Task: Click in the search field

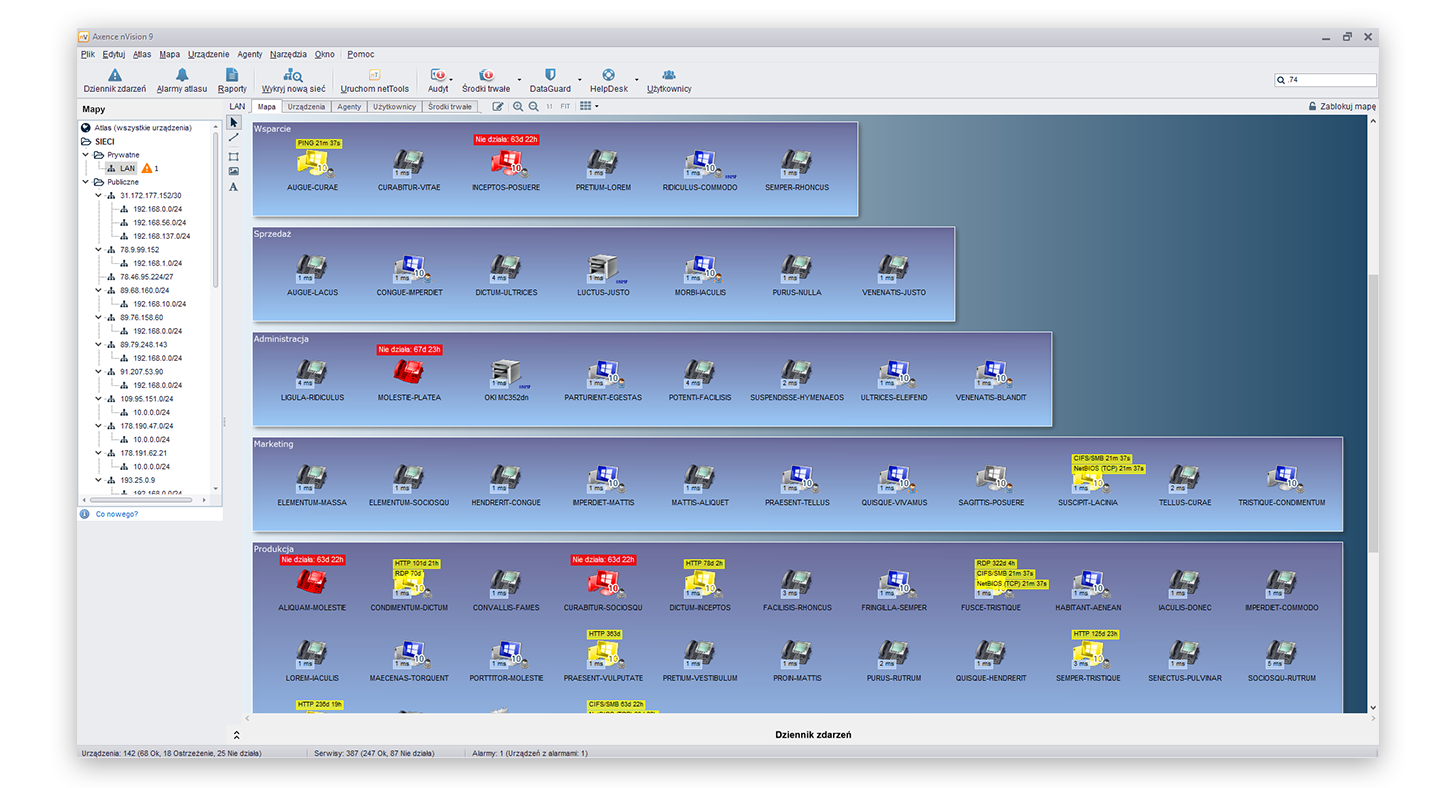Action: click(1325, 80)
